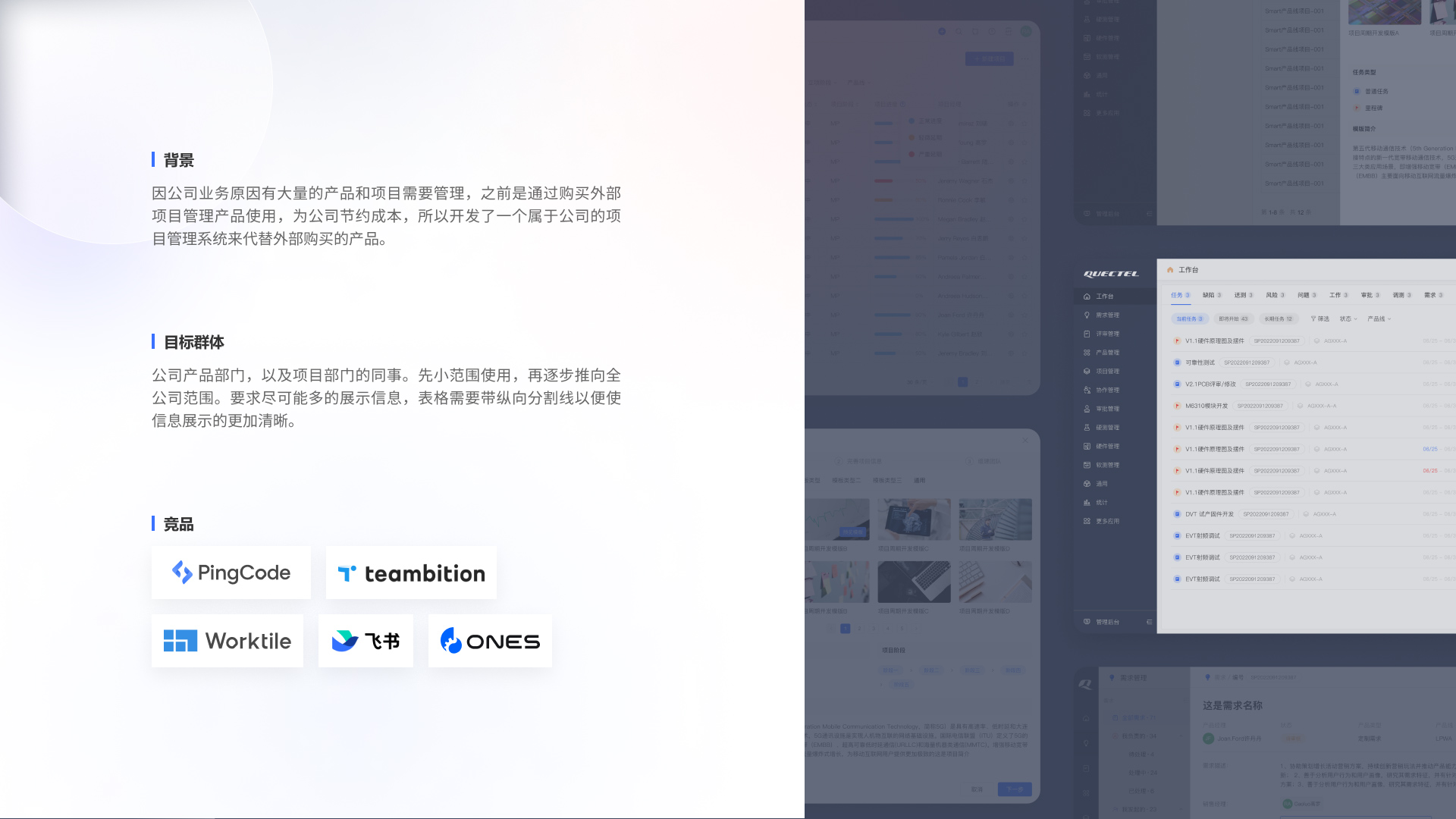Close the dimmed template dialog with X

coord(1025,441)
